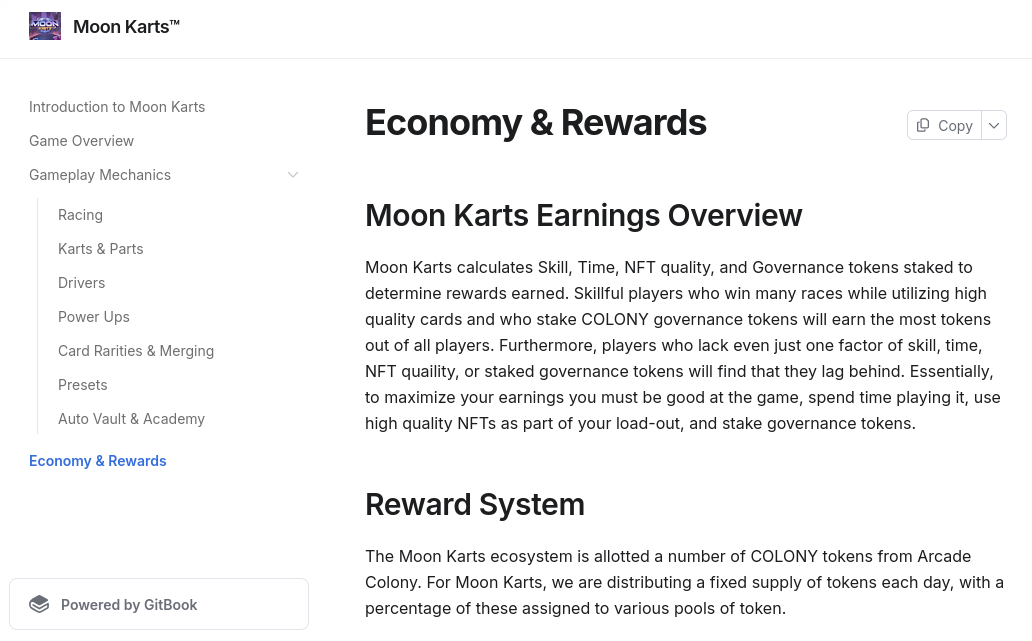
Task: Click the Reward System heading
Action: [475, 505]
